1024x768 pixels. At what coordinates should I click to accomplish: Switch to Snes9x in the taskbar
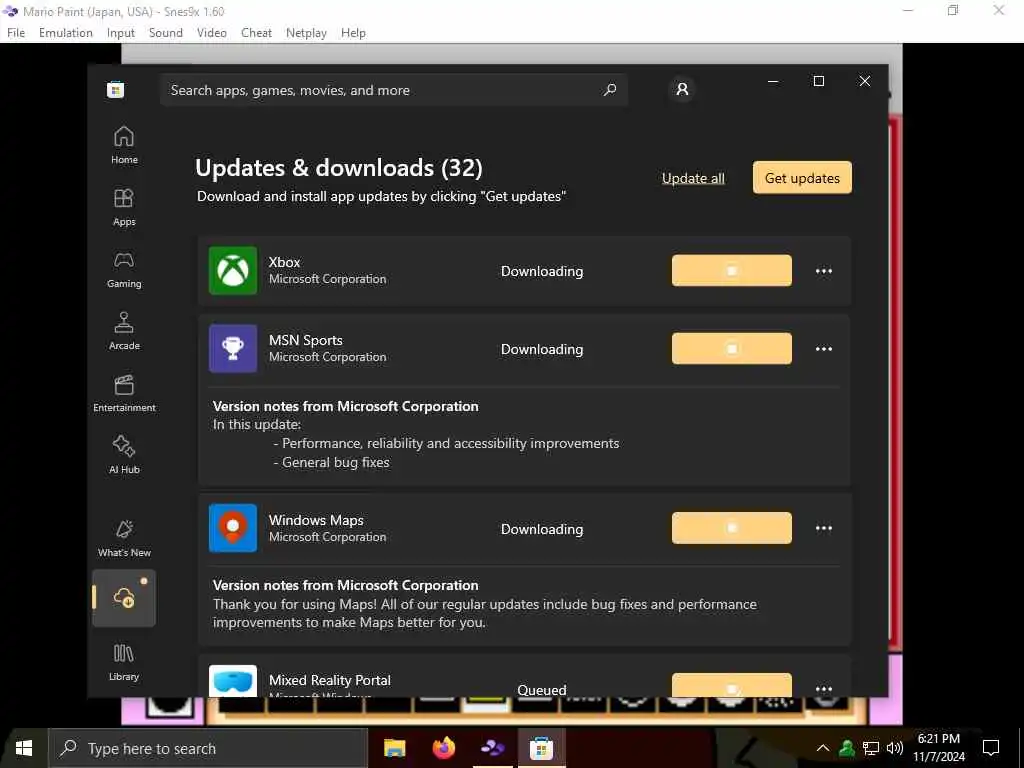pyautogui.click(x=492, y=748)
